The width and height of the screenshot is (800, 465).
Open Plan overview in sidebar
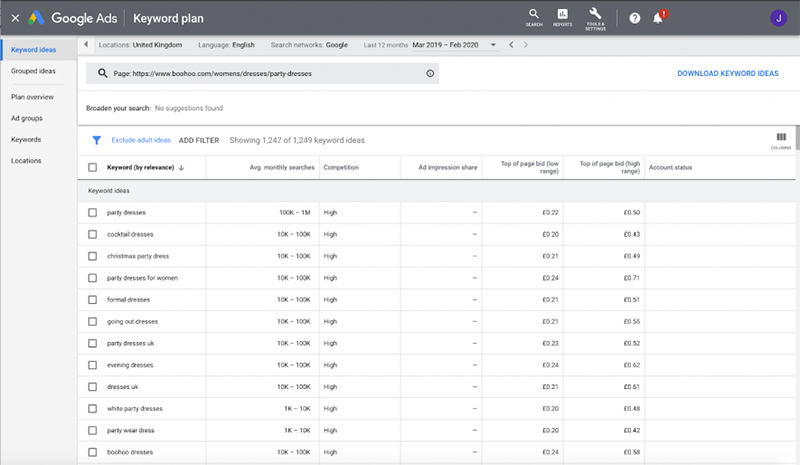[x=32, y=97]
